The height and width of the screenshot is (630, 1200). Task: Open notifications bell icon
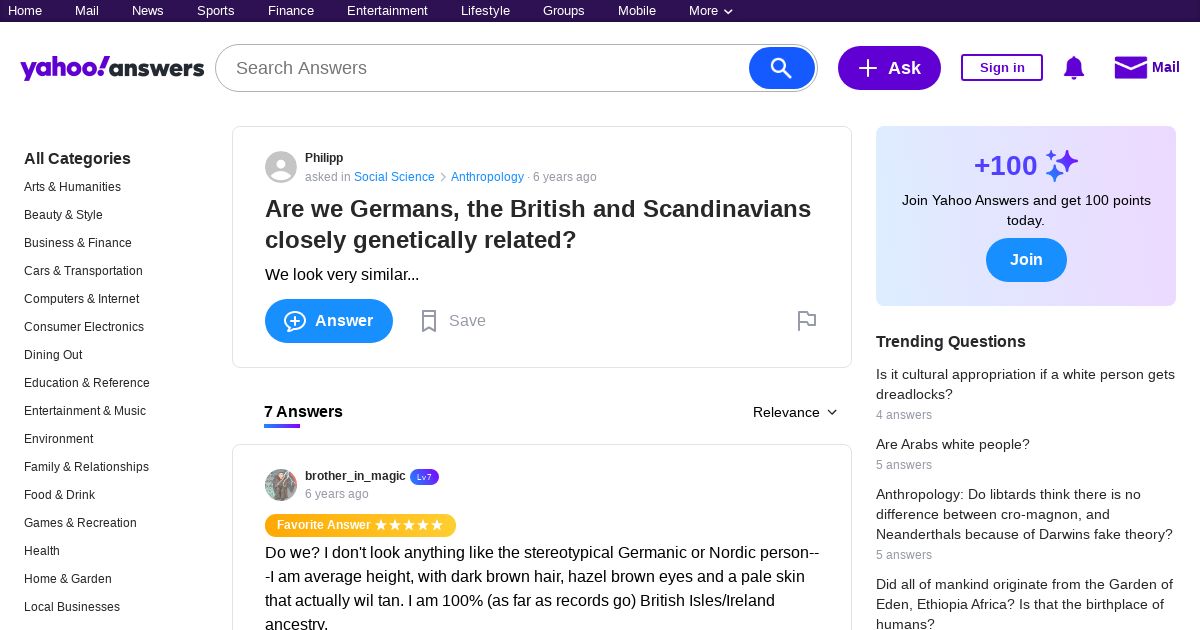[x=1073, y=68]
